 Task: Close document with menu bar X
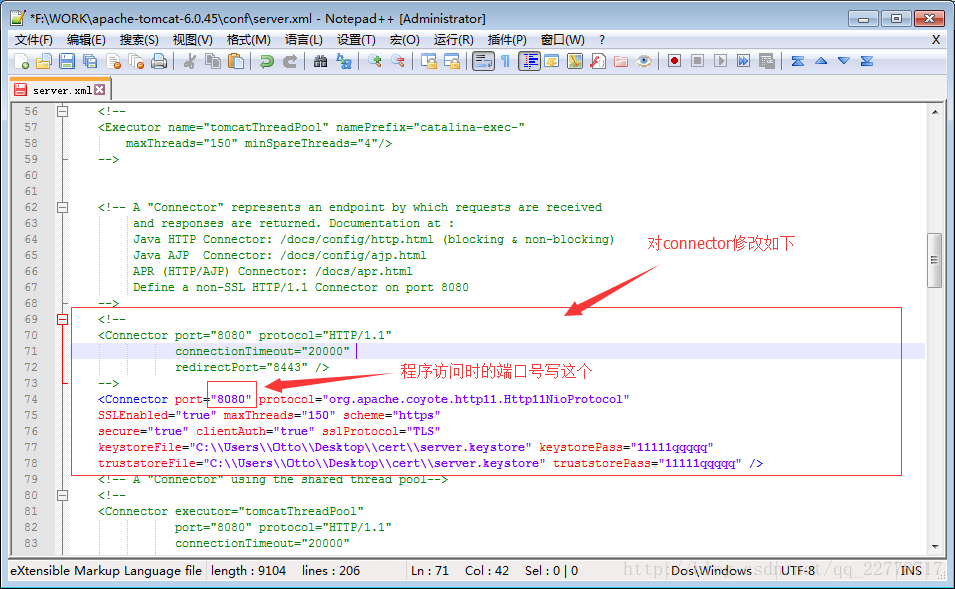coord(936,40)
